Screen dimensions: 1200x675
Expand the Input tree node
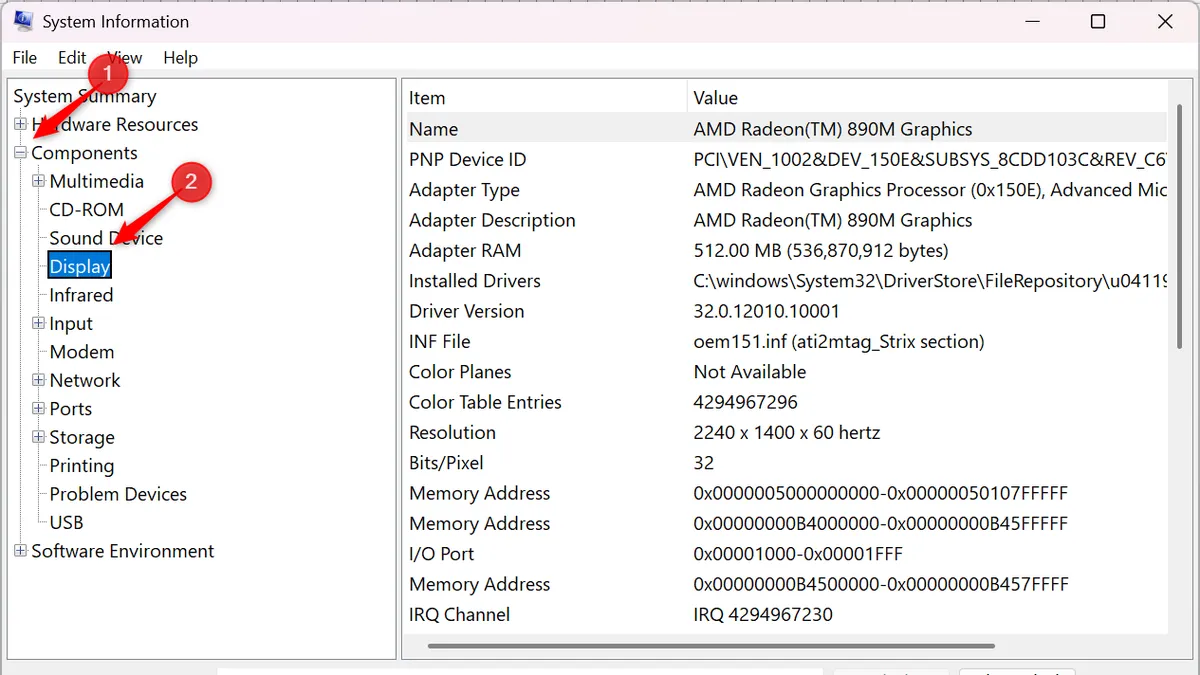click(x=38, y=323)
